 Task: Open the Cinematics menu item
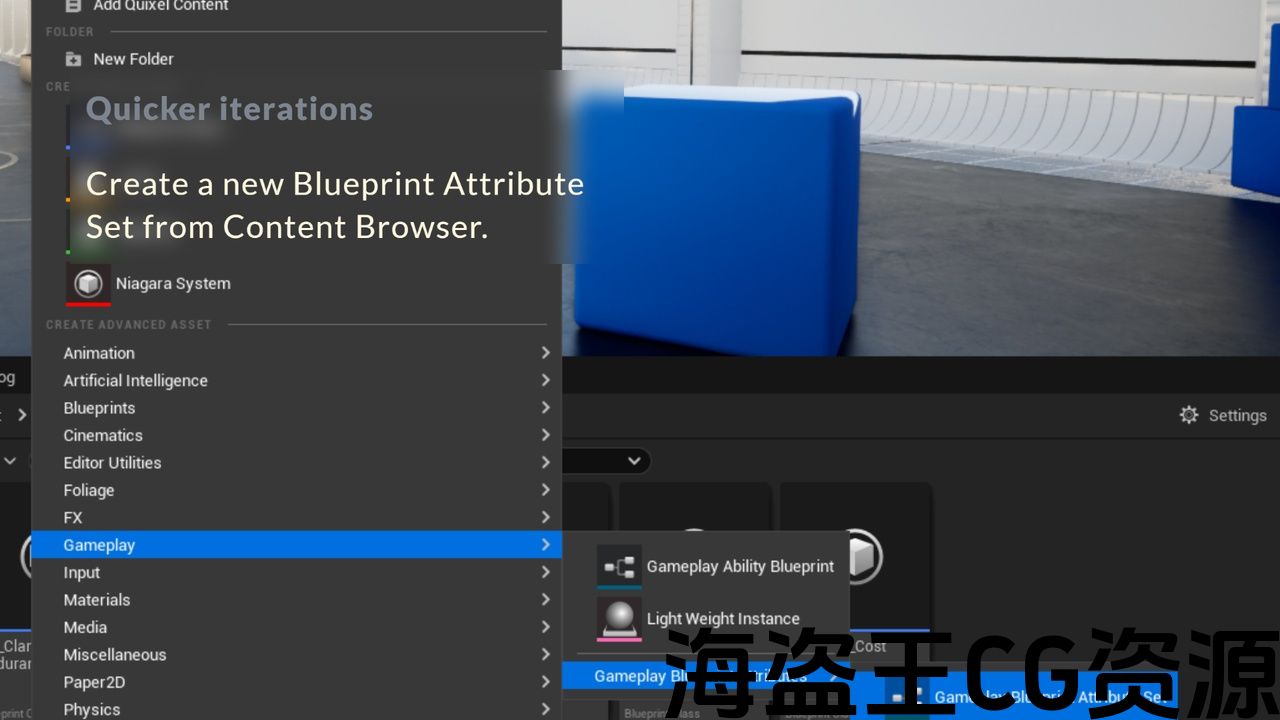pyautogui.click(x=103, y=435)
